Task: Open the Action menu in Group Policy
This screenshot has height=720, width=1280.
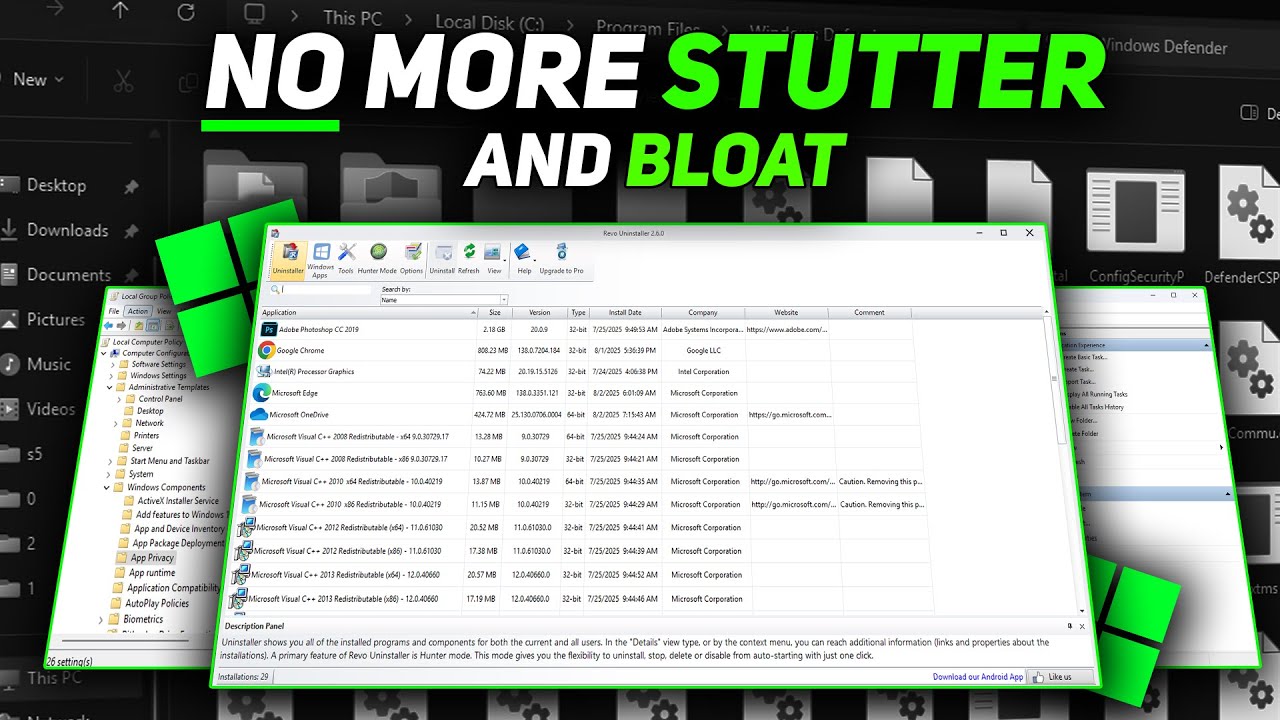Action: click(138, 311)
